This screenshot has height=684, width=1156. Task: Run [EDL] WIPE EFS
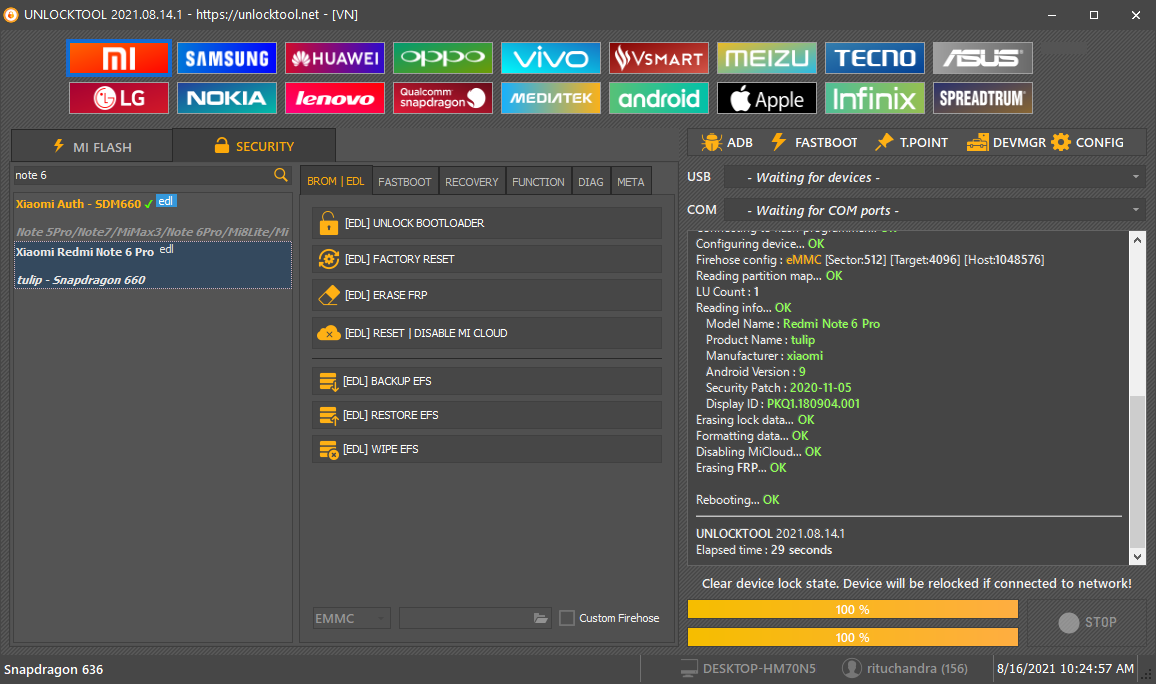pos(487,449)
